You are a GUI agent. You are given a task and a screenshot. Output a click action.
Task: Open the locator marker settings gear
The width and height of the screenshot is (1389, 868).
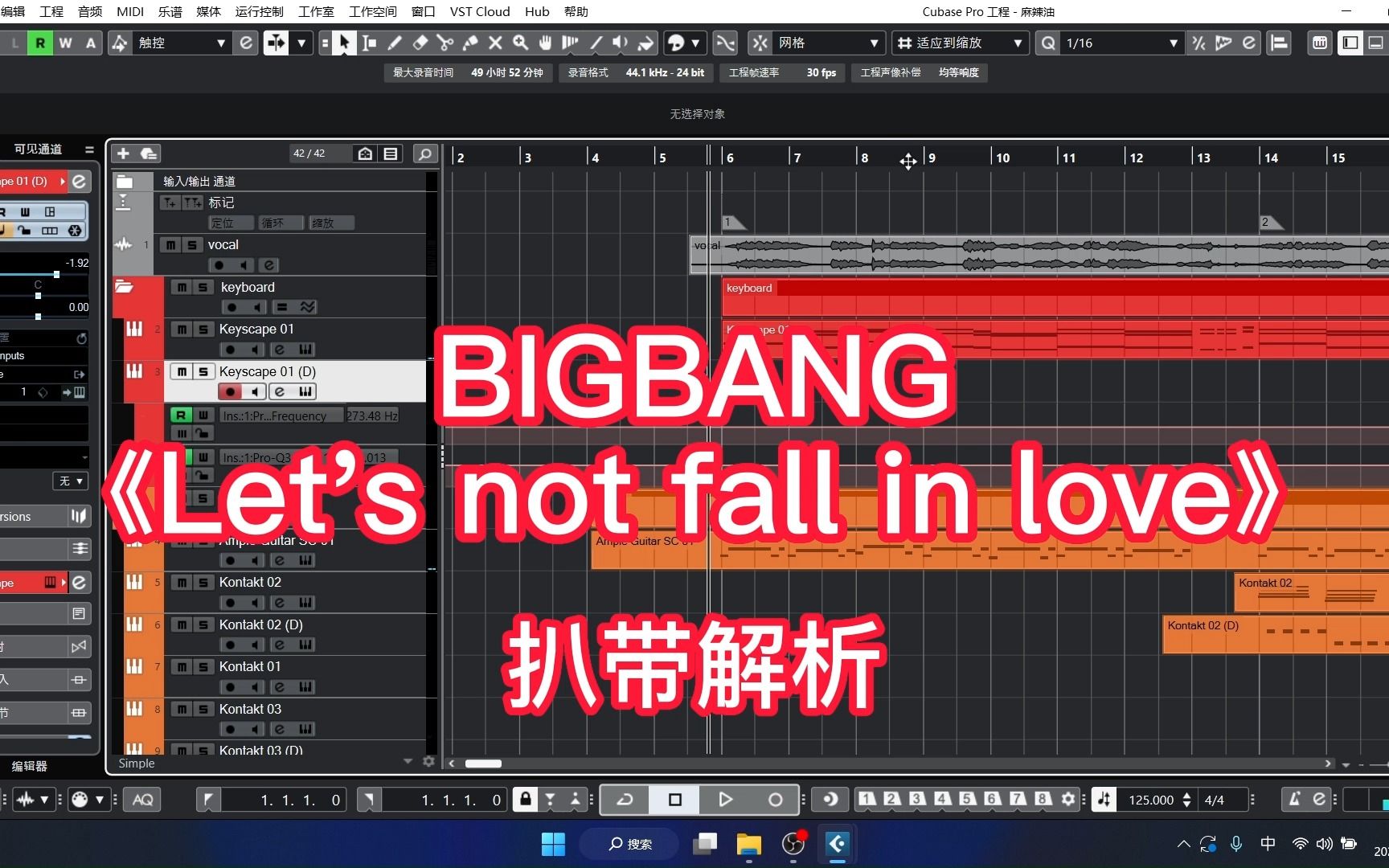[1067, 799]
